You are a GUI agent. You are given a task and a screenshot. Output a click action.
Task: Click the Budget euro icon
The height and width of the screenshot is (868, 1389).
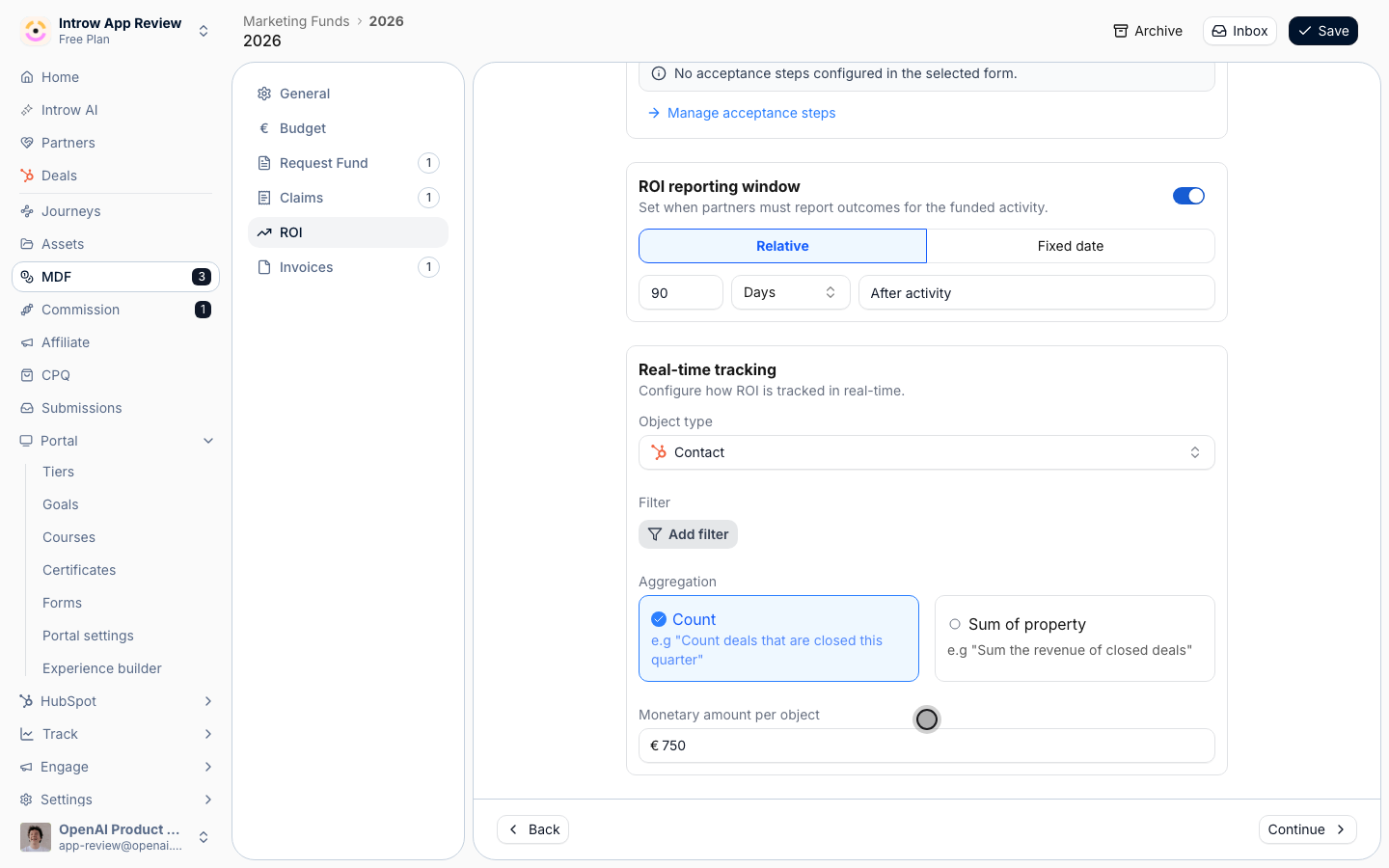click(264, 128)
